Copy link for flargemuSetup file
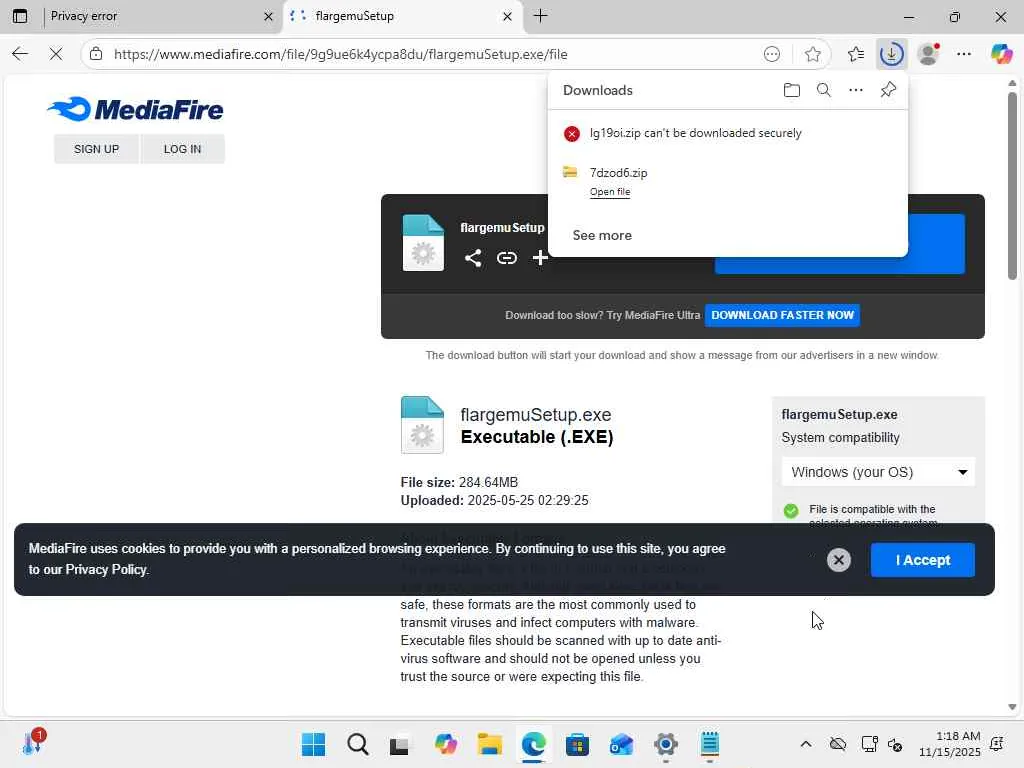The image size is (1024, 768). 507,258
